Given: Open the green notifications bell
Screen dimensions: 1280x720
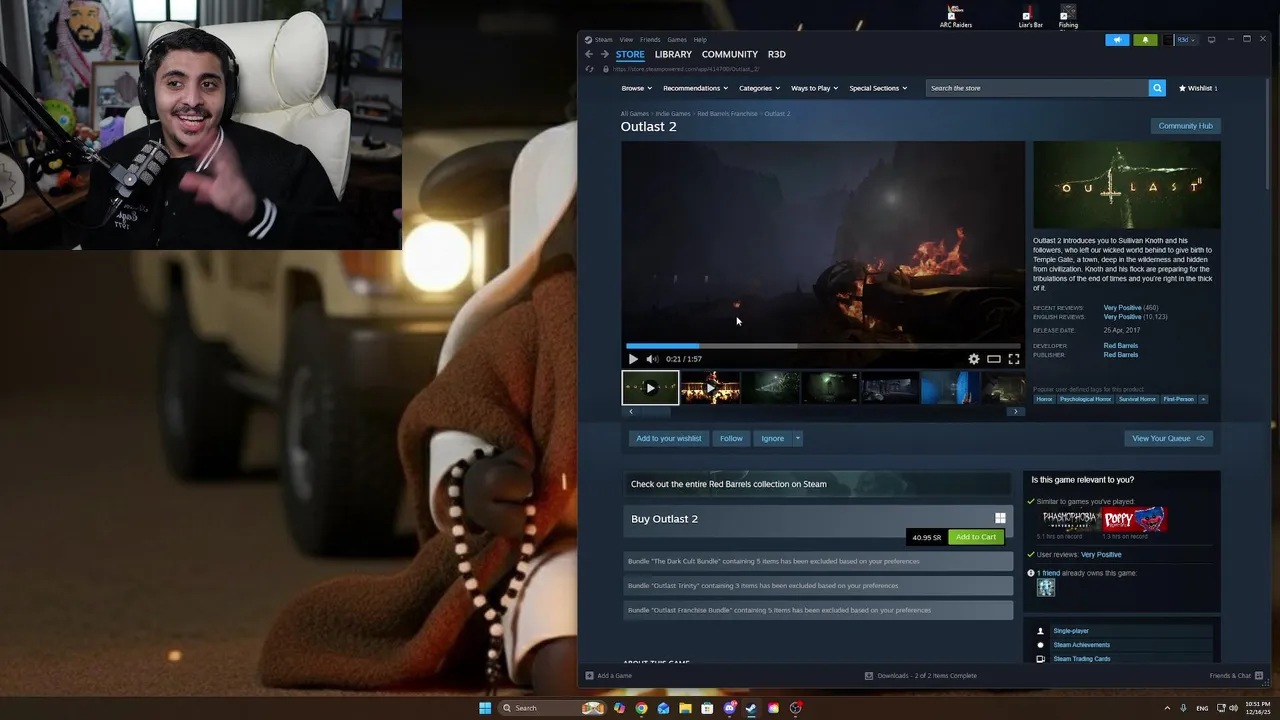Looking at the screenshot, I should (1145, 40).
